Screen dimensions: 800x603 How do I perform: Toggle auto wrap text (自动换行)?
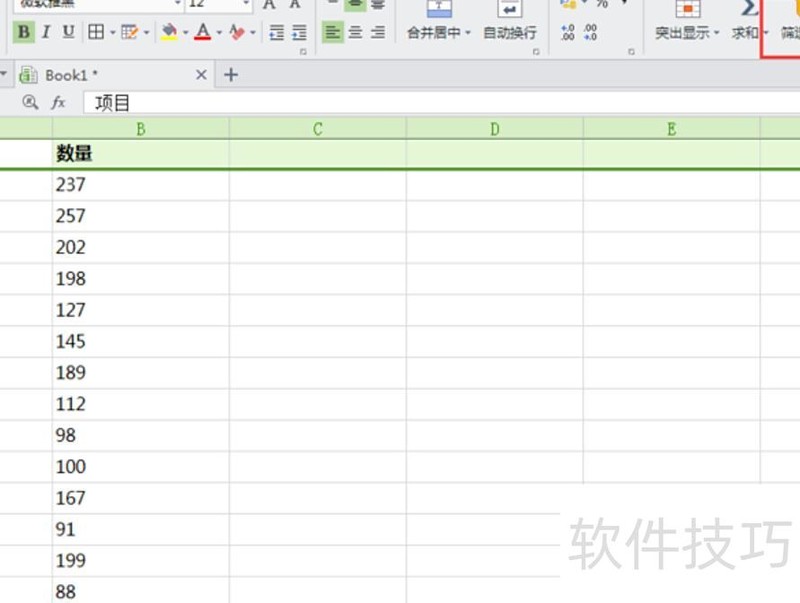[510, 21]
